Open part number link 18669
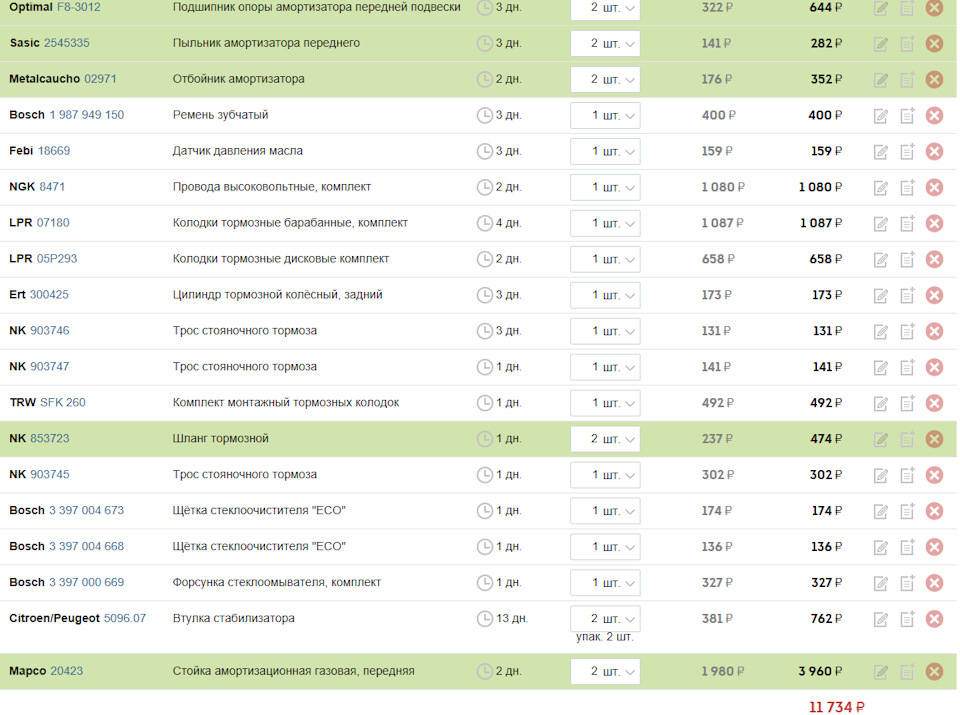This screenshot has width=960, height=715. point(54,151)
